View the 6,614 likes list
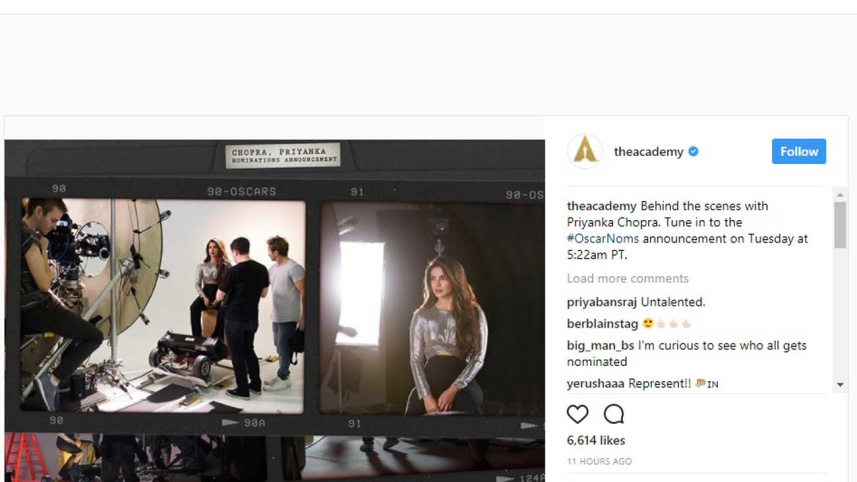 coord(595,440)
